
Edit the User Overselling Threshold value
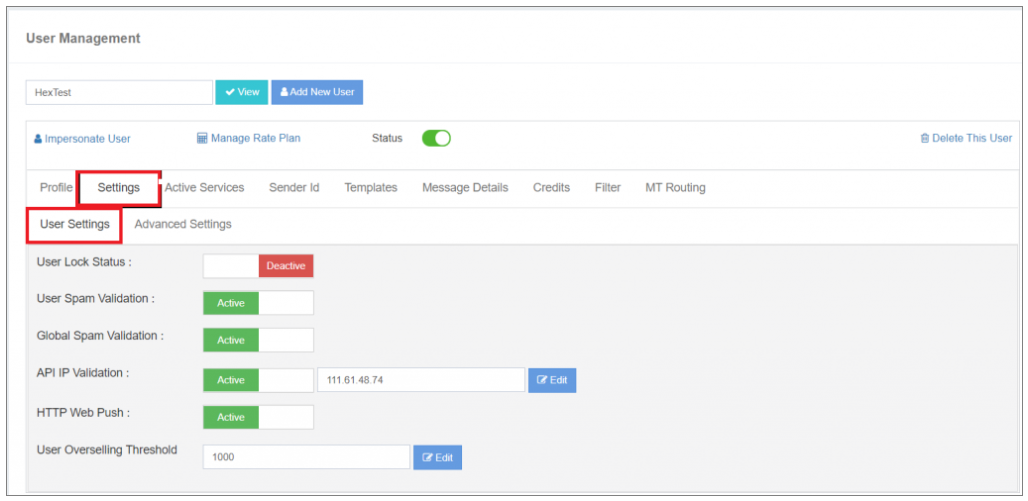[x=437, y=457]
